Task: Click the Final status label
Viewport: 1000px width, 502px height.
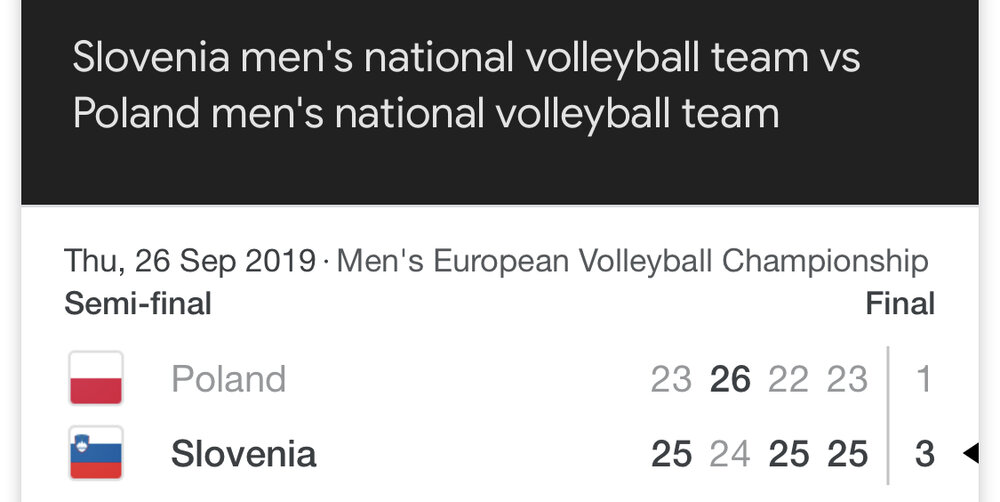Action: point(900,304)
